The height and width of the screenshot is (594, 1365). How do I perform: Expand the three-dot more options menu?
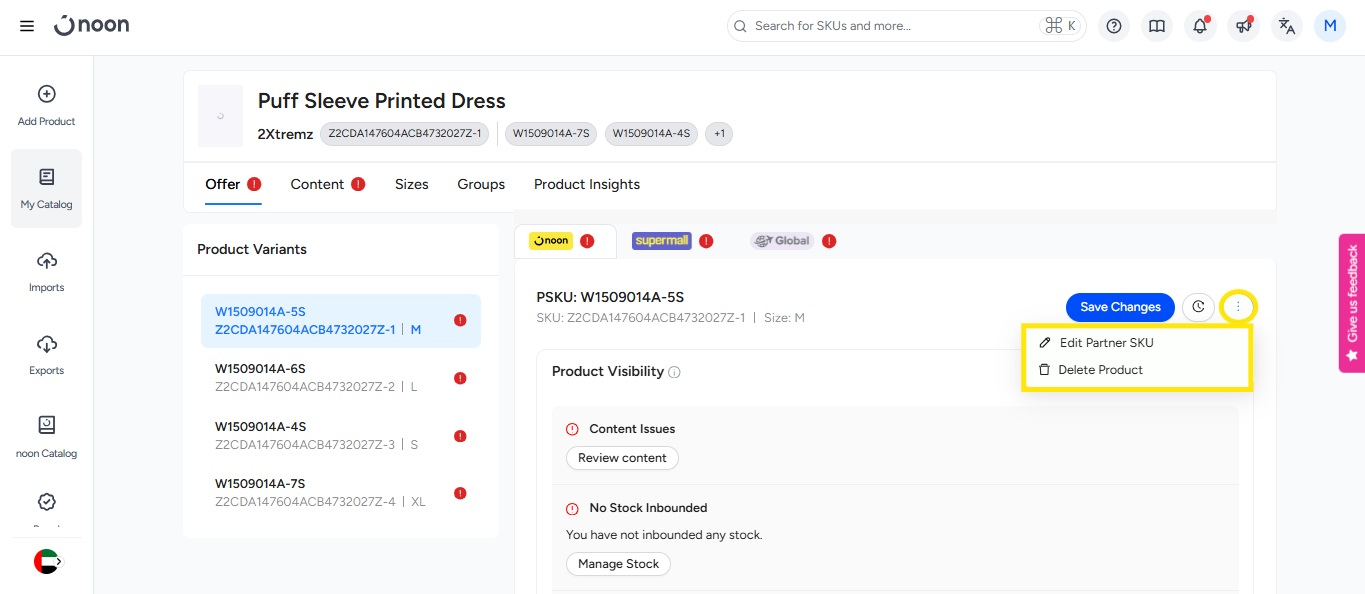pos(1238,307)
